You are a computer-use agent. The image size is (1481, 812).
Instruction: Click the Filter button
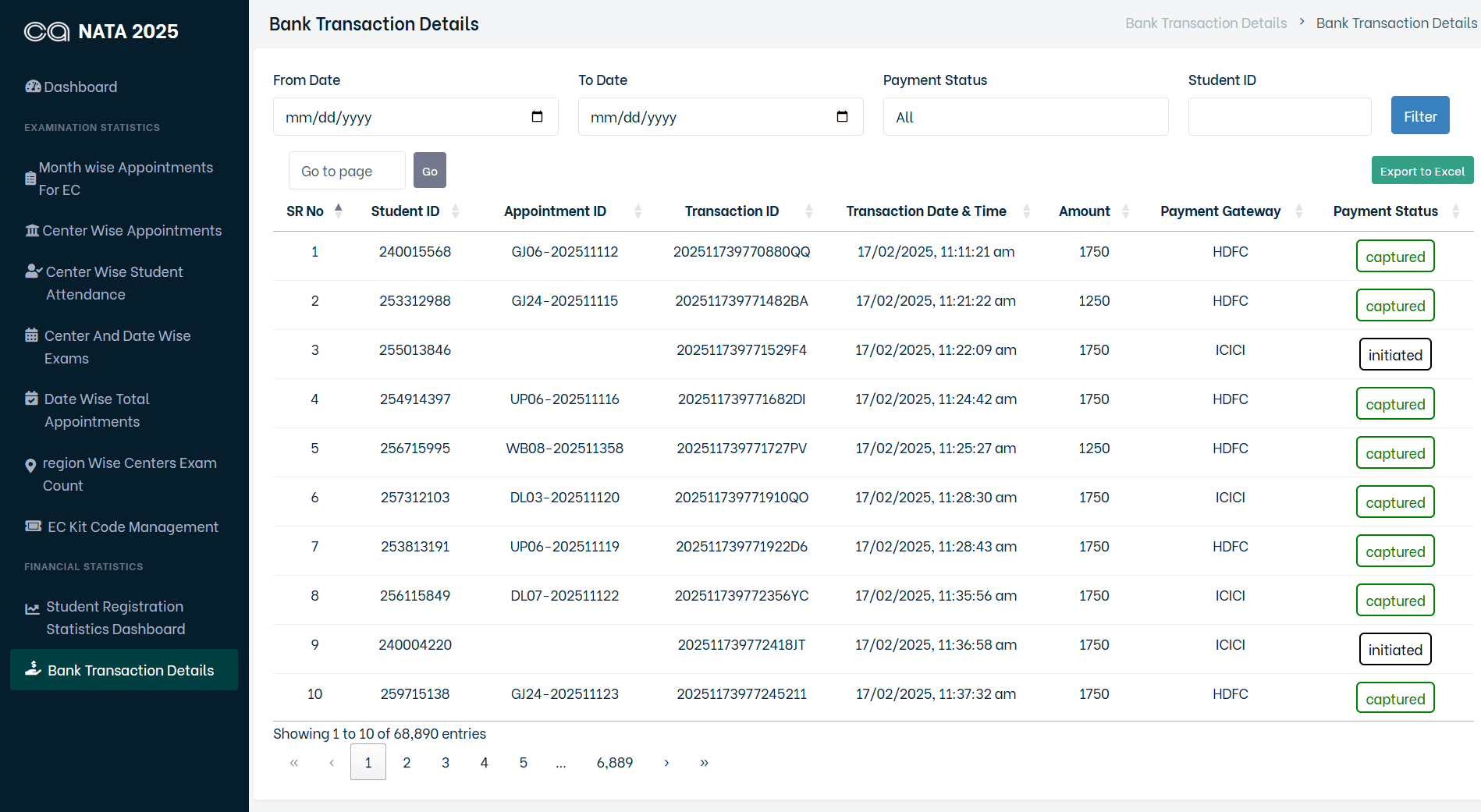click(1419, 115)
